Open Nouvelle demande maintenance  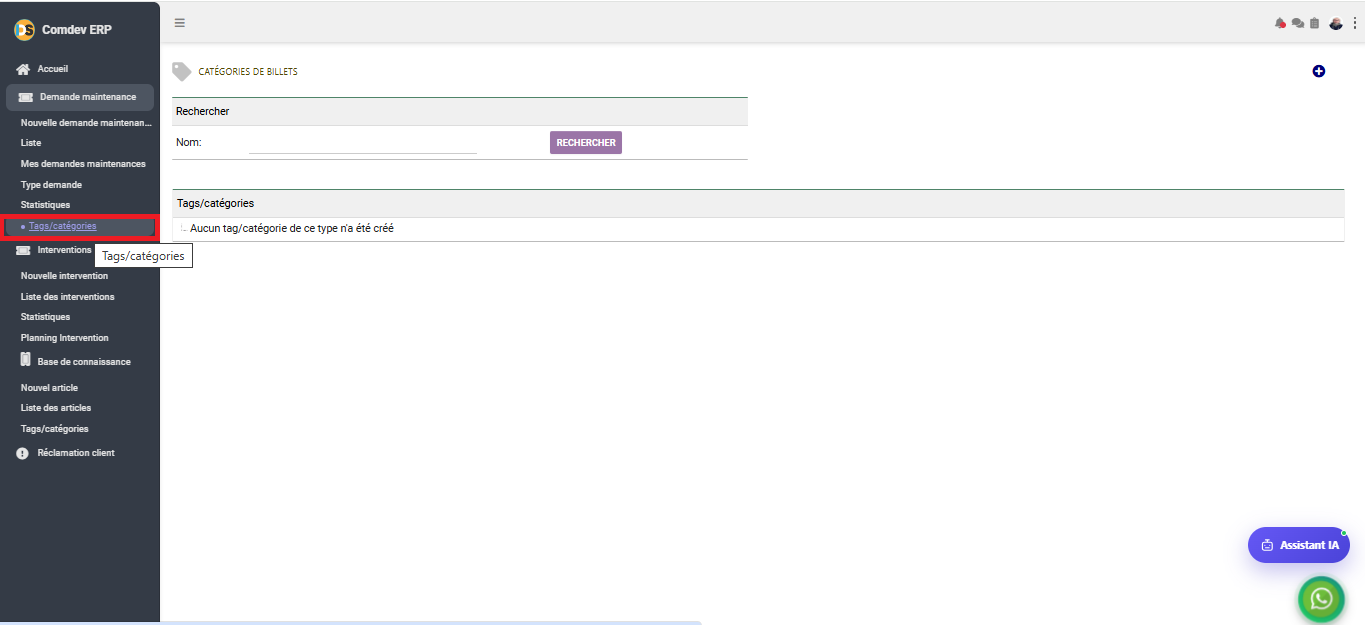click(x=86, y=123)
